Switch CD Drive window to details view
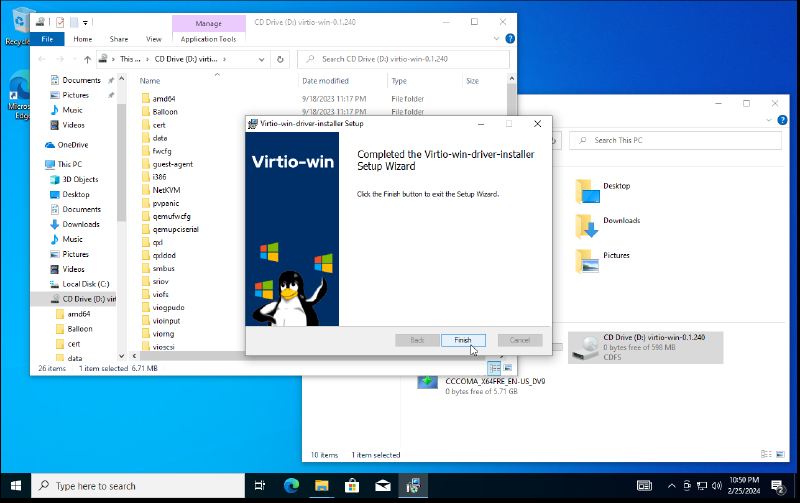The image size is (800, 503). 494,368
